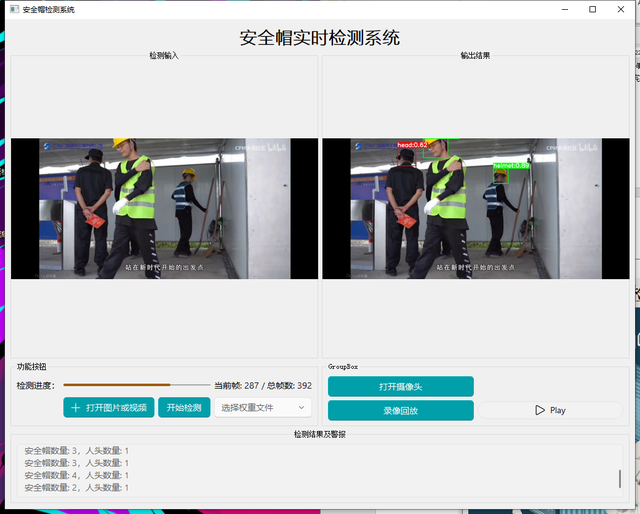Screen dimensions: 640x514
Task: Click the chevron arrow in weight file combo box
Action: 301,408
